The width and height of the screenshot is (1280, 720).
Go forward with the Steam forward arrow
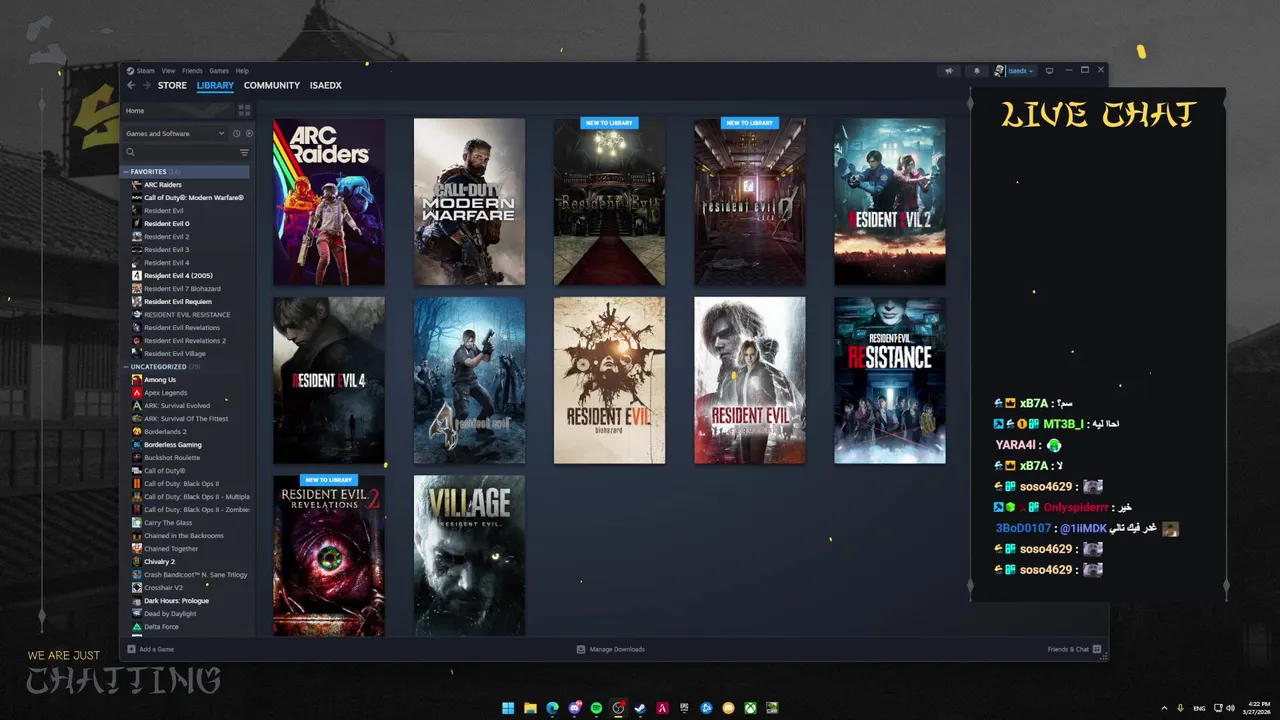pyautogui.click(x=146, y=85)
